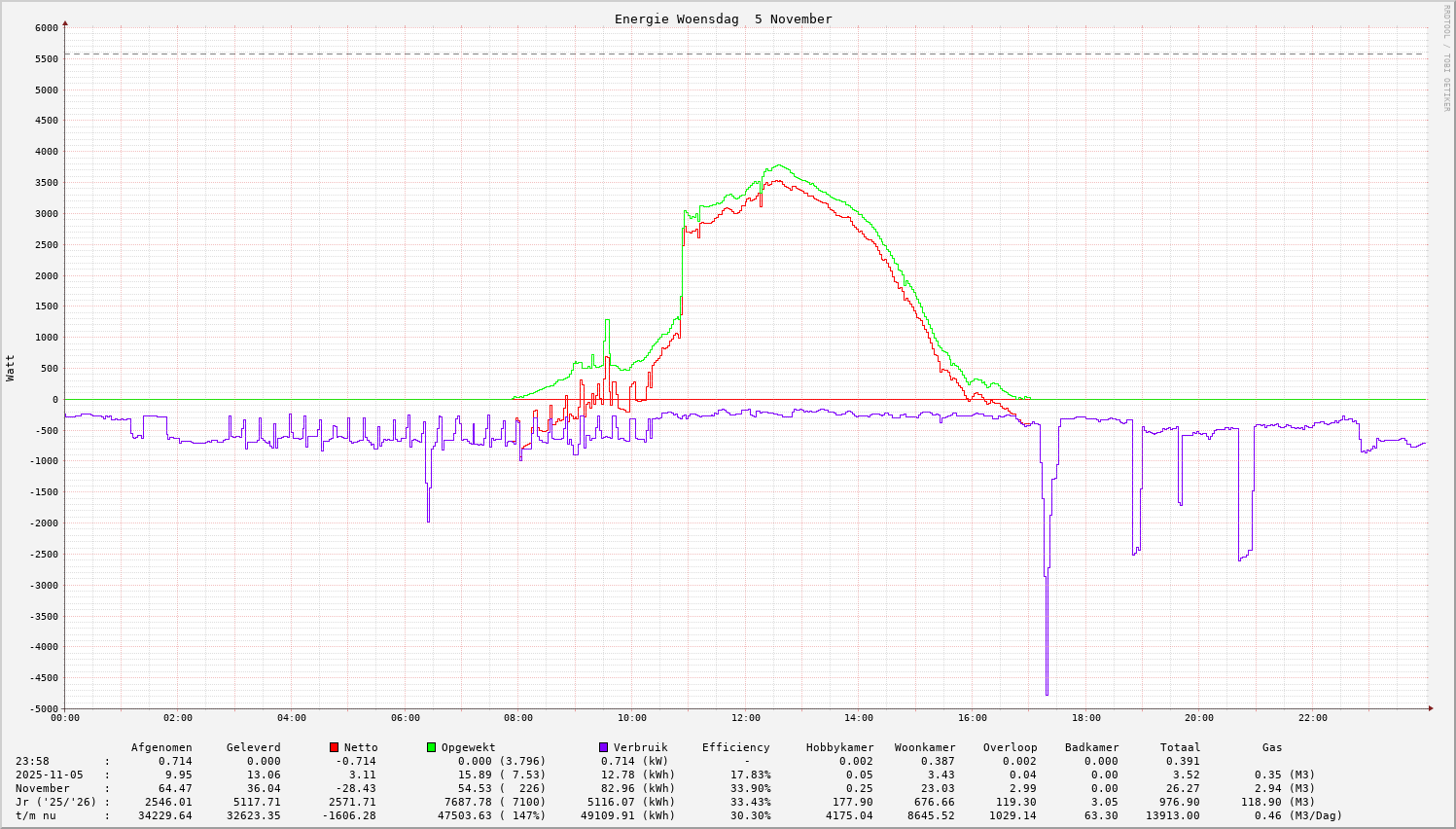Click the 2025-11-05 row label
Viewport: 1456px width, 829px height.
point(47,775)
